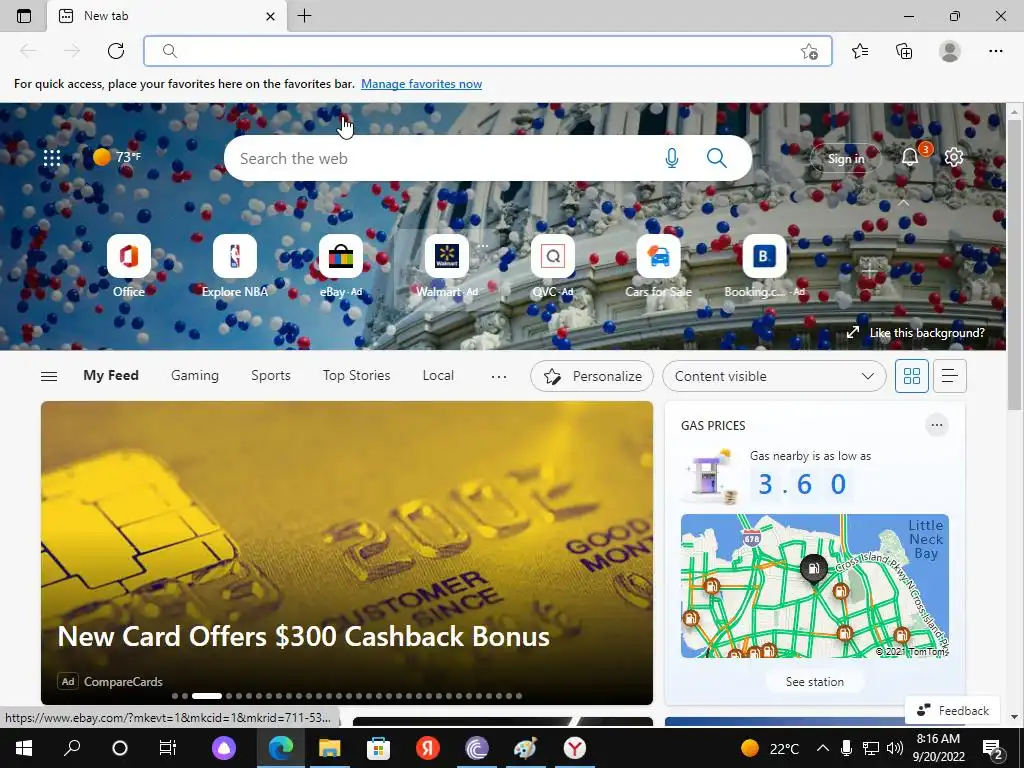Click the 3.60 gas price value
Screen dimensions: 1024x768
tap(802, 485)
